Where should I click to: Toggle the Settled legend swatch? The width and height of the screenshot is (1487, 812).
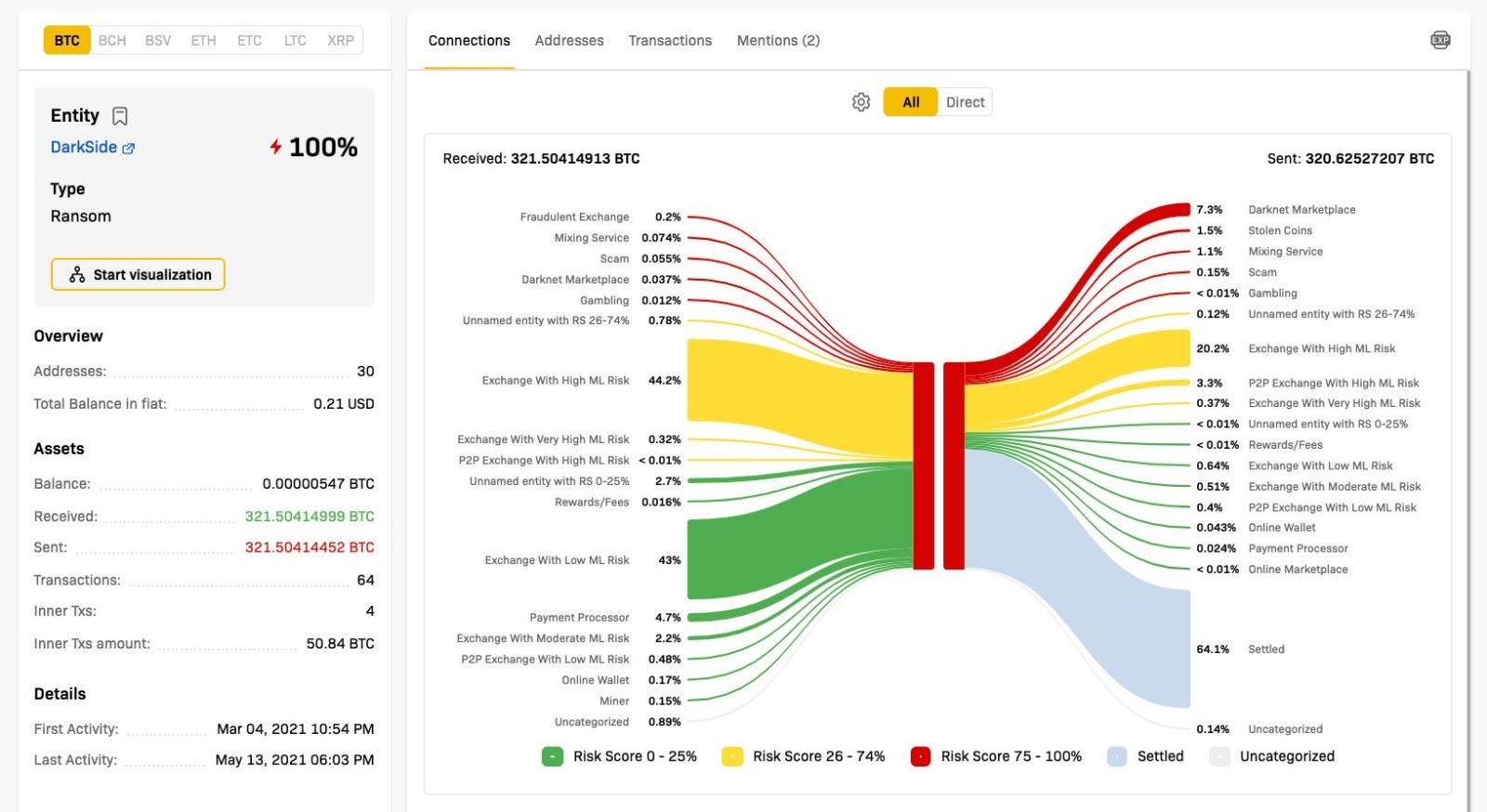1117,756
